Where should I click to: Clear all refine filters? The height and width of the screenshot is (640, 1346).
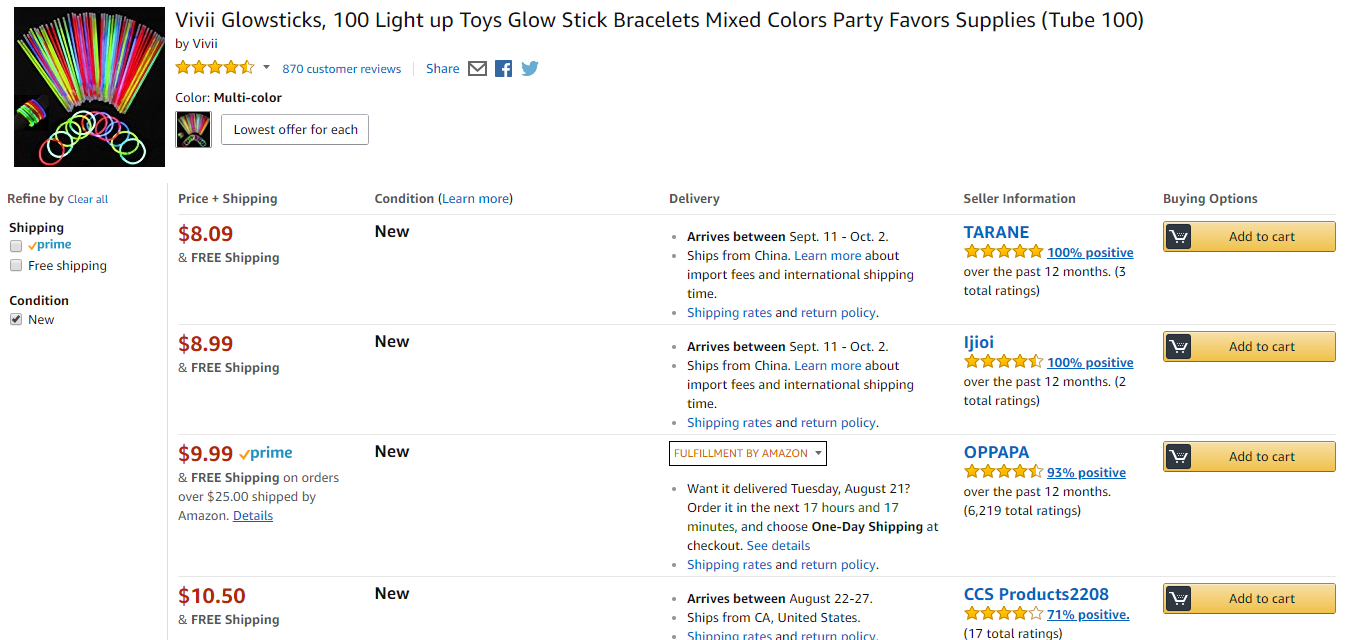pos(88,200)
